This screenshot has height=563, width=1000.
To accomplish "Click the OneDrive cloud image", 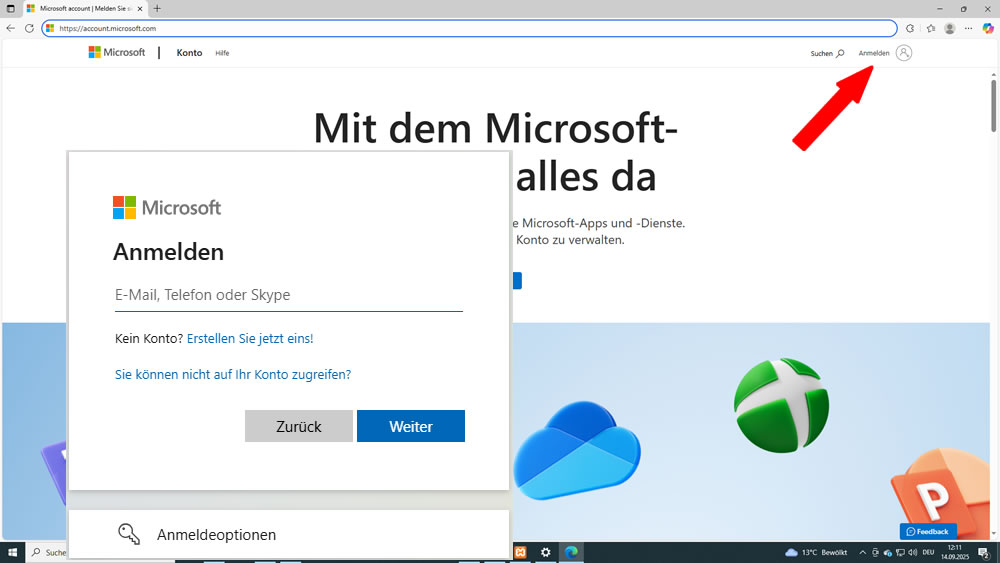I will [x=577, y=451].
